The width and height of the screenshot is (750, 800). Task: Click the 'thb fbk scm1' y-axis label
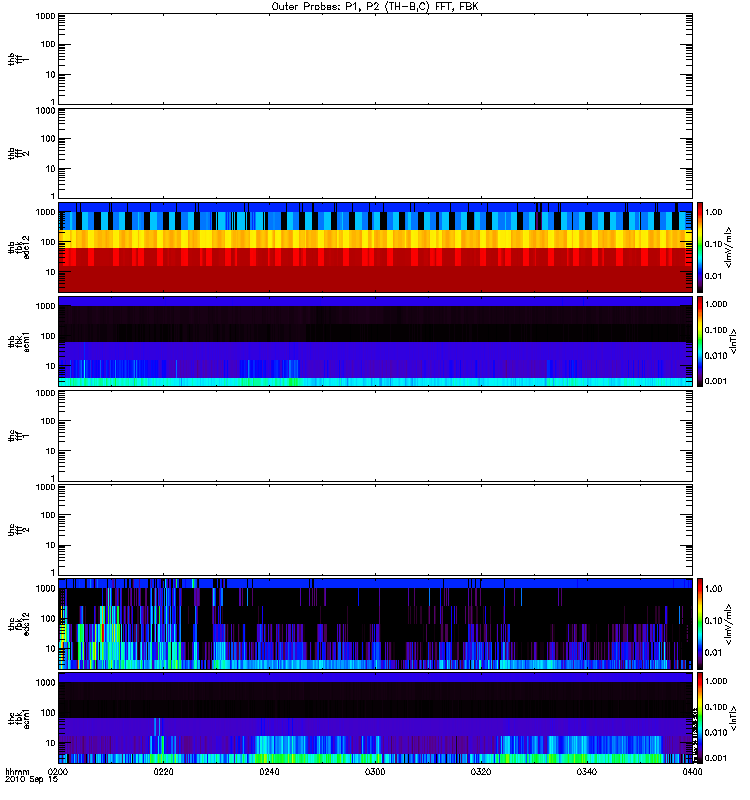19,341
